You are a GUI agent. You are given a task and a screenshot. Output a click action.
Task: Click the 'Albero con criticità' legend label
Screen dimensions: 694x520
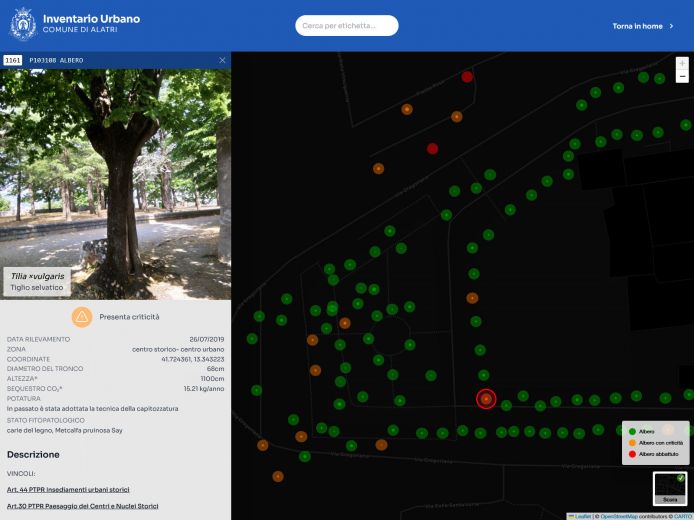coord(661,443)
